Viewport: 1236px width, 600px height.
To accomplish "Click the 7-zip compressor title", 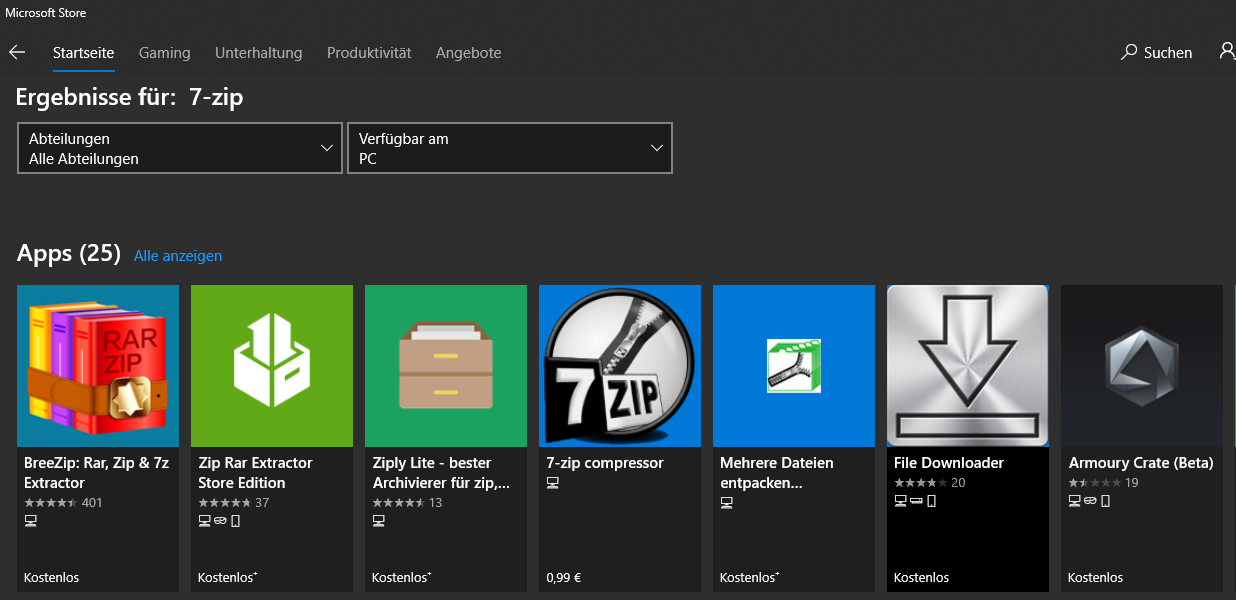I will [x=605, y=463].
